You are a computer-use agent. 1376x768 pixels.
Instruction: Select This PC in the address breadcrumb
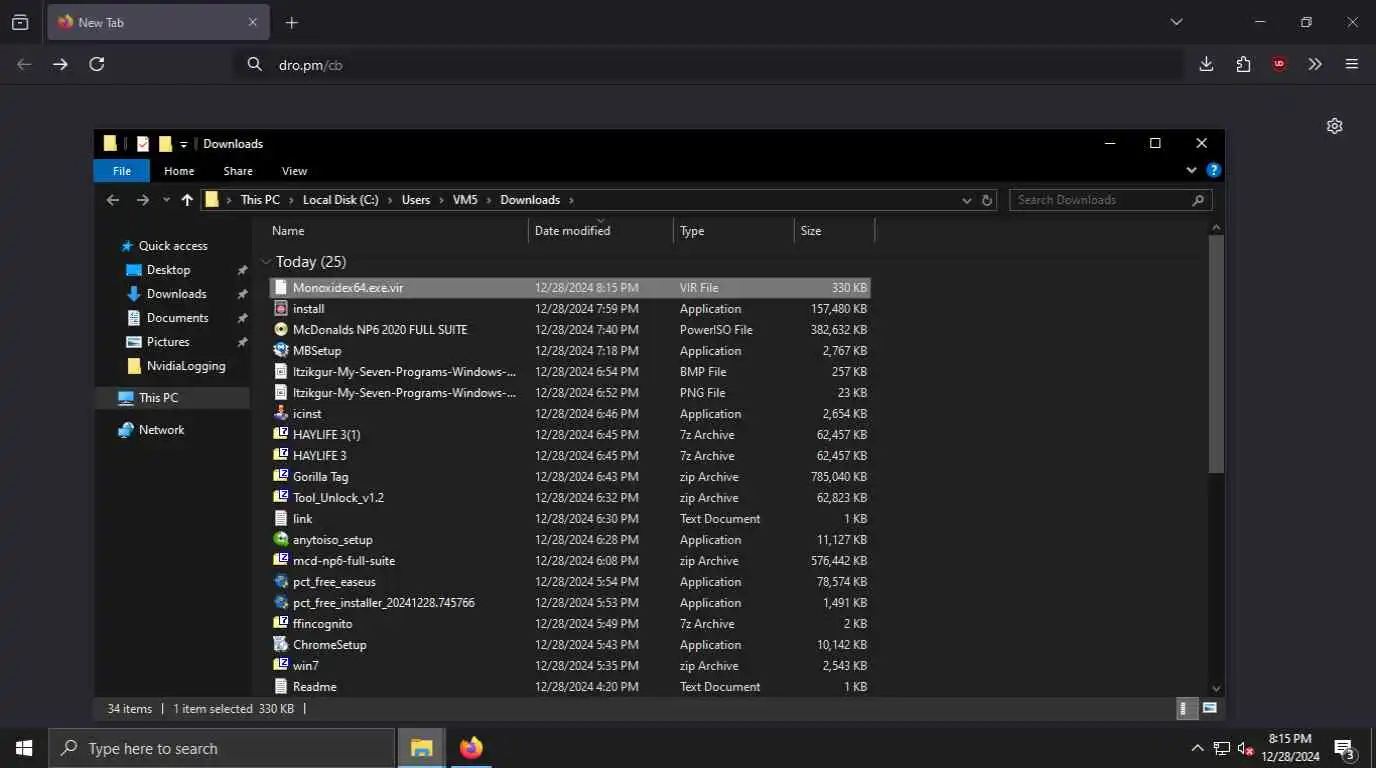pyautogui.click(x=260, y=200)
